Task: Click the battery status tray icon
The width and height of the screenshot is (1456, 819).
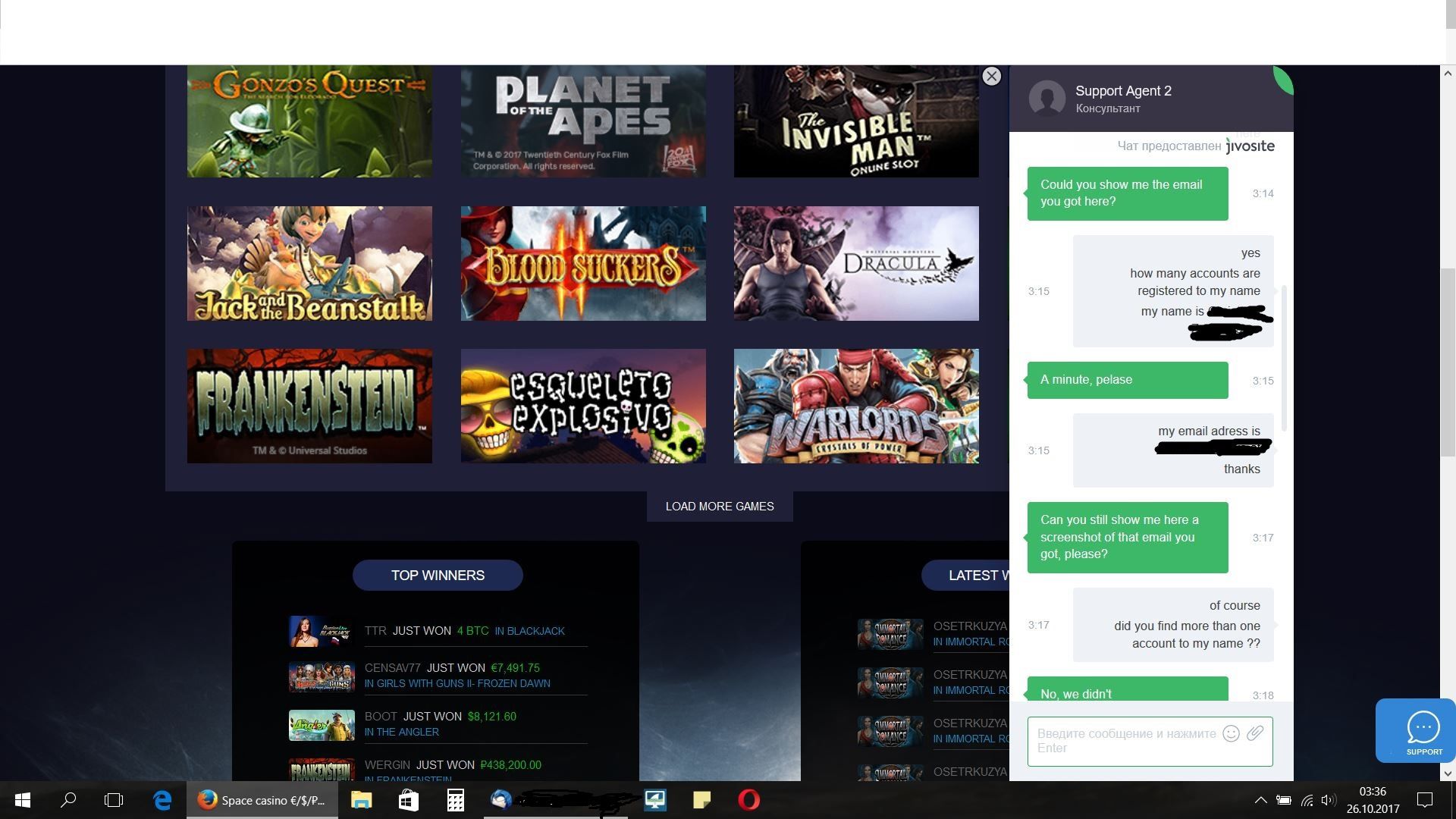Action: pyautogui.click(x=1284, y=800)
